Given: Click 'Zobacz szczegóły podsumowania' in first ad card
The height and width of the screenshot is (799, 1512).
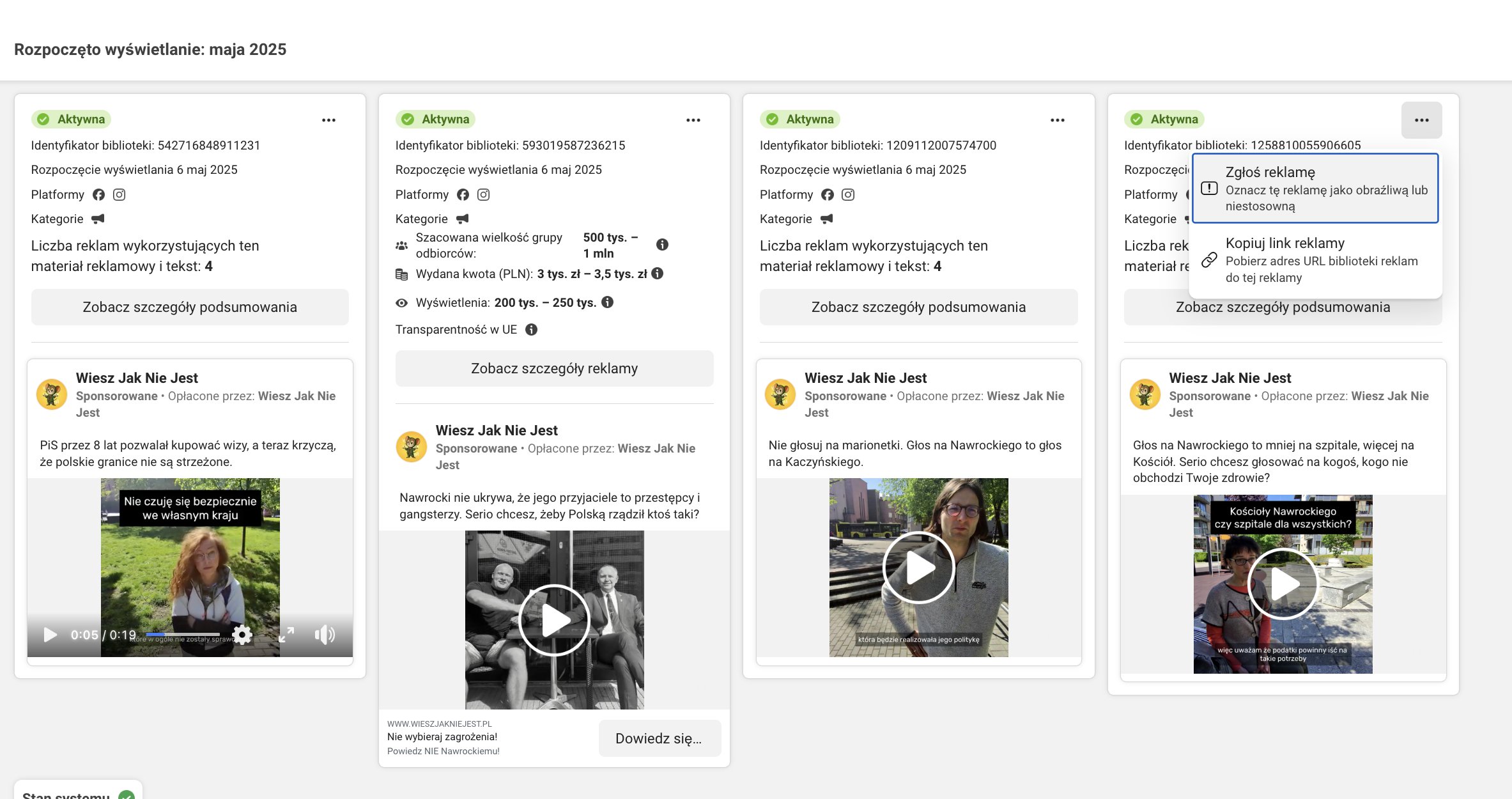Looking at the screenshot, I should [x=190, y=307].
